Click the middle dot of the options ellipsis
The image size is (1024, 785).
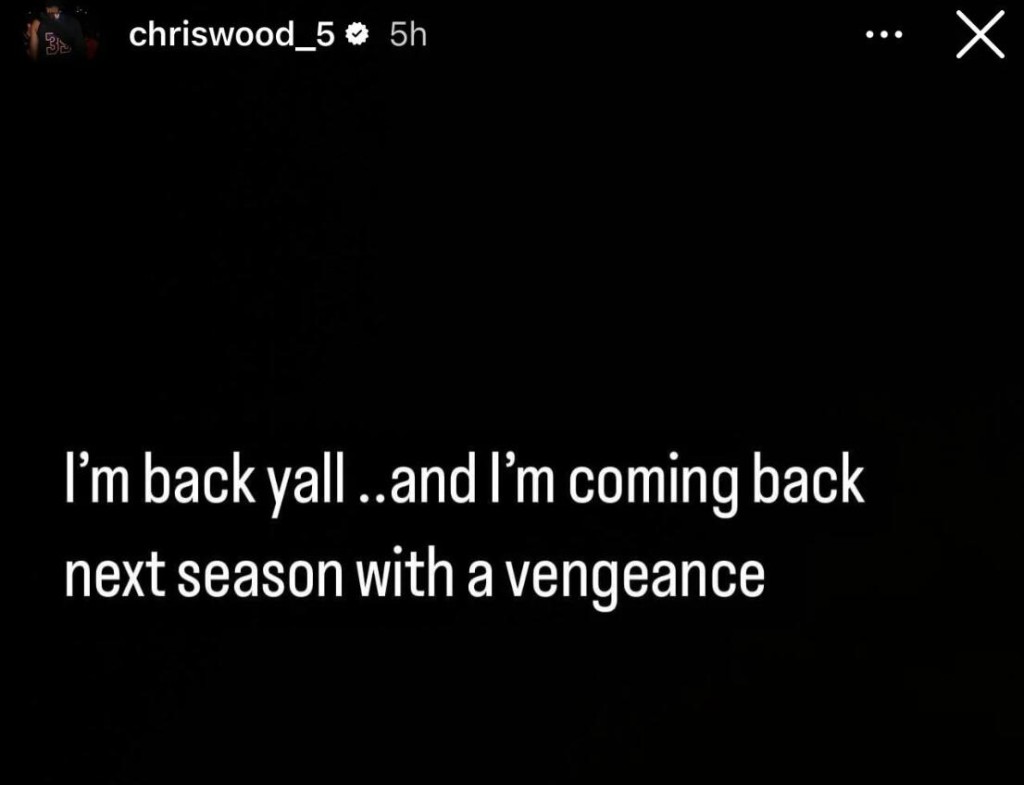click(884, 35)
